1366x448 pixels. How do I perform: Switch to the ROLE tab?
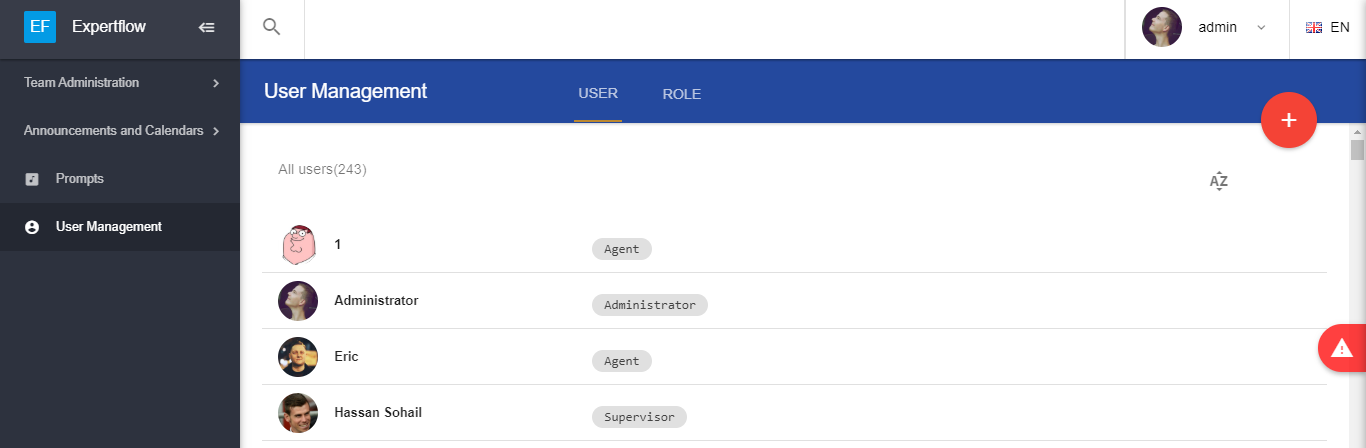click(x=681, y=94)
